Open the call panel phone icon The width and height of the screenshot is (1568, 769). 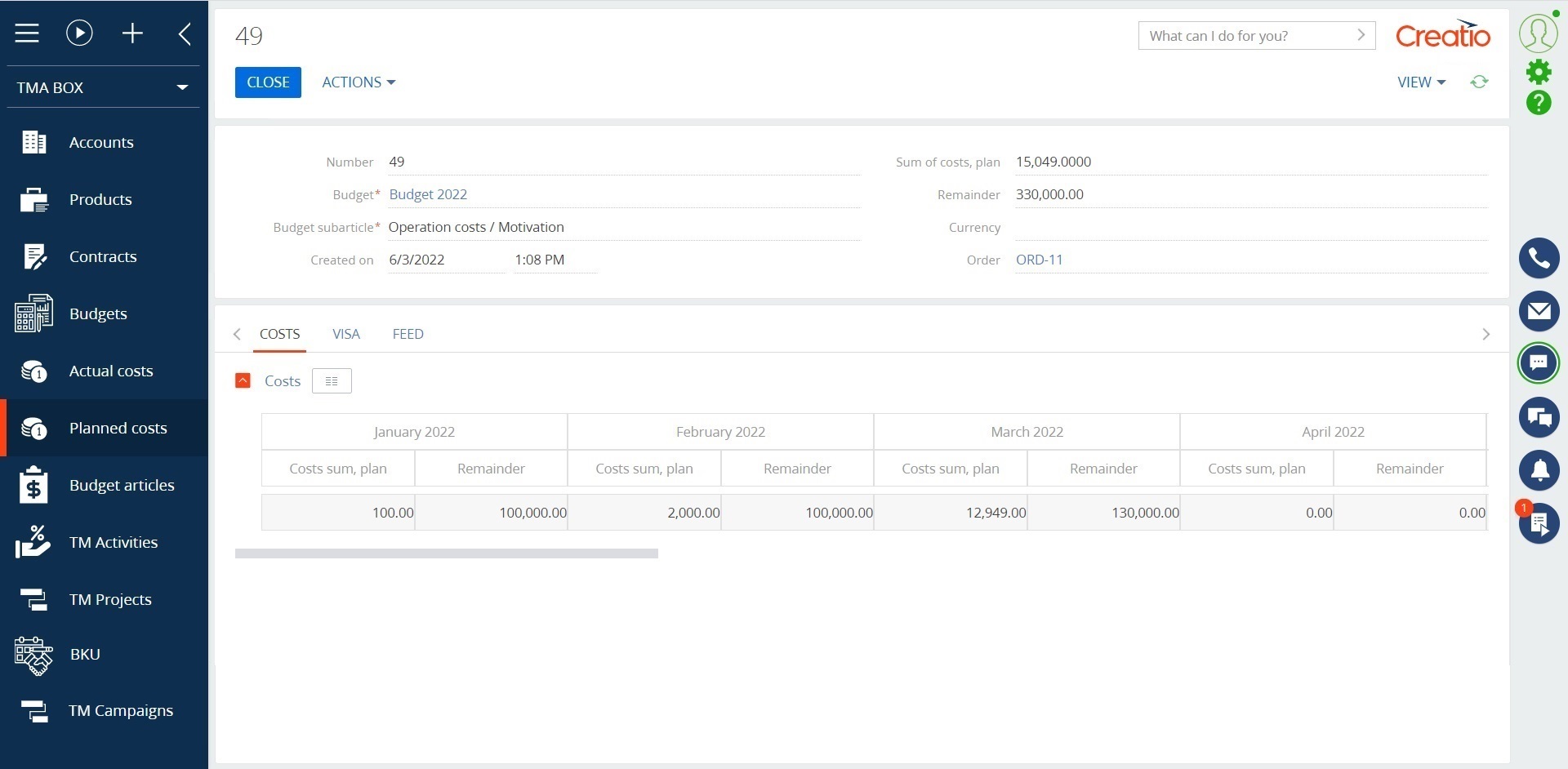(x=1540, y=258)
